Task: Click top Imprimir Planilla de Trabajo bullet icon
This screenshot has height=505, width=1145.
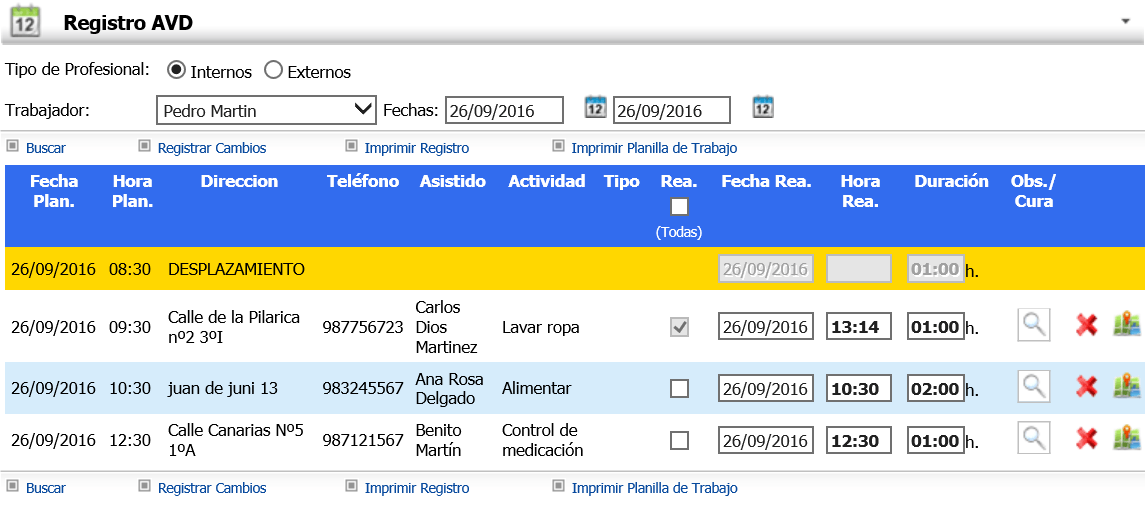Action: point(558,146)
